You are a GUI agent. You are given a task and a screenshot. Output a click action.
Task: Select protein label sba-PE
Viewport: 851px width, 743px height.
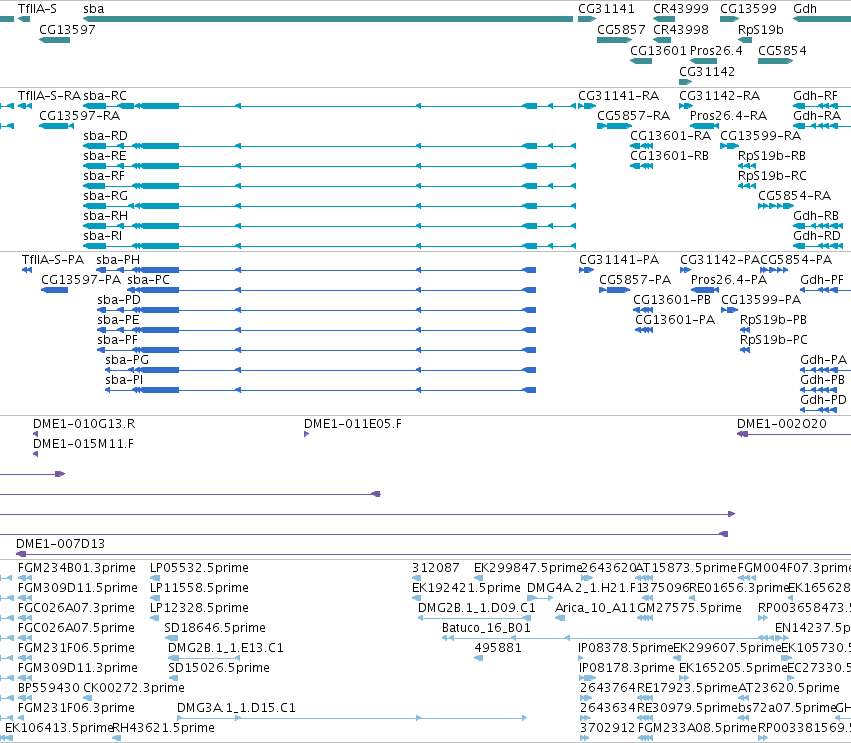click(118, 320)
